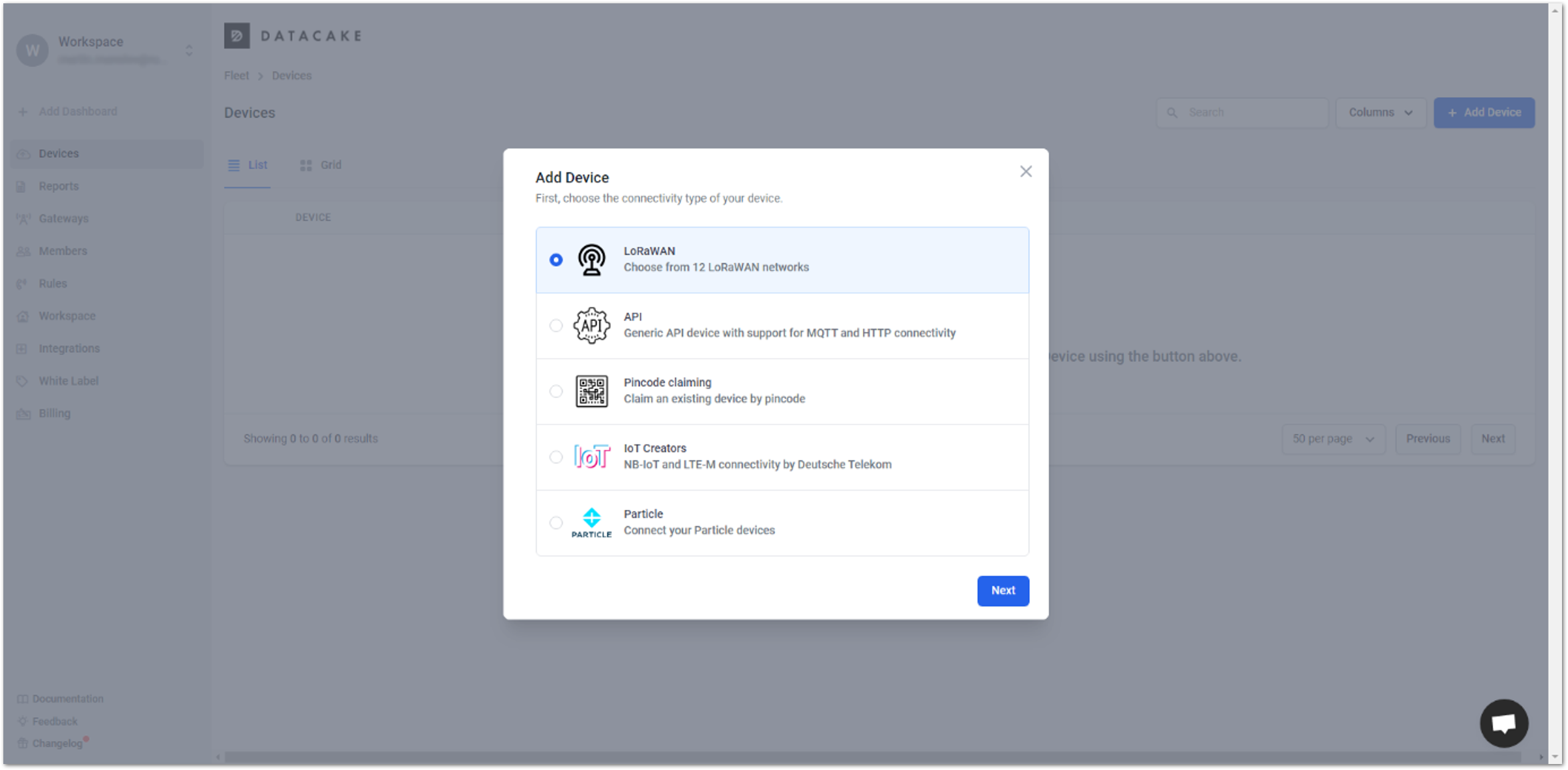This screenshot has width=1568, height=770.
Task: Select the Integrations sidebar icon
Action: (22, 348)
